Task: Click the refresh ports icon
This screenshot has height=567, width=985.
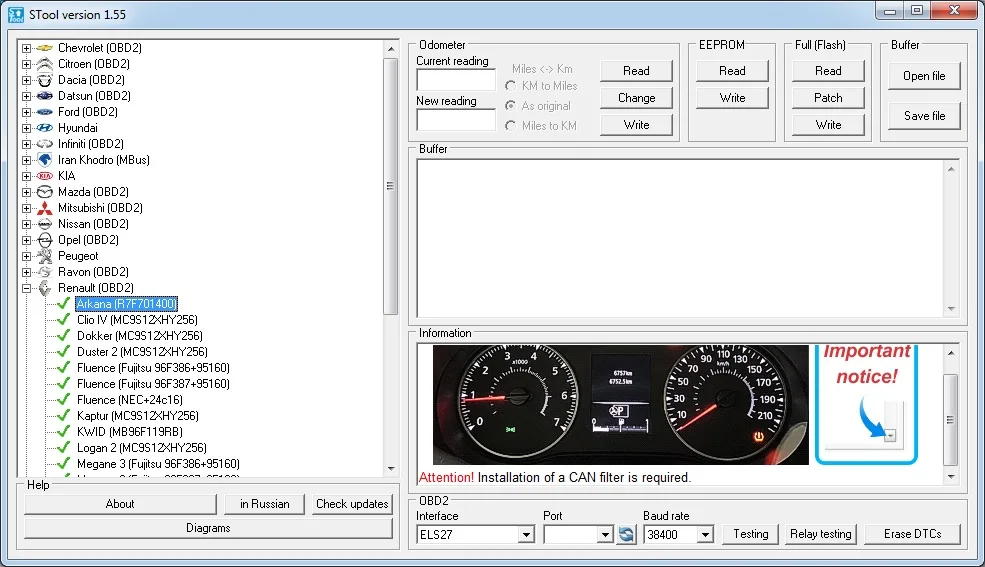Action: click(626, 534)
